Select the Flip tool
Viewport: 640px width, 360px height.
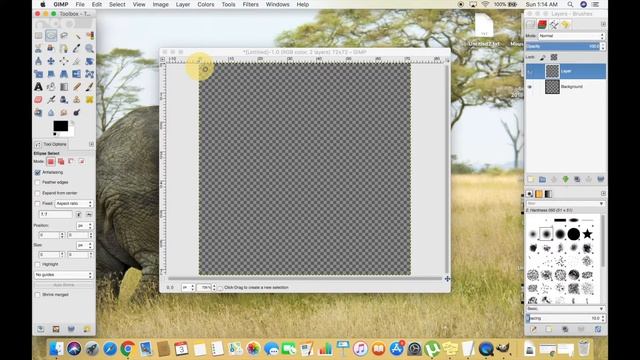(77, 74)
